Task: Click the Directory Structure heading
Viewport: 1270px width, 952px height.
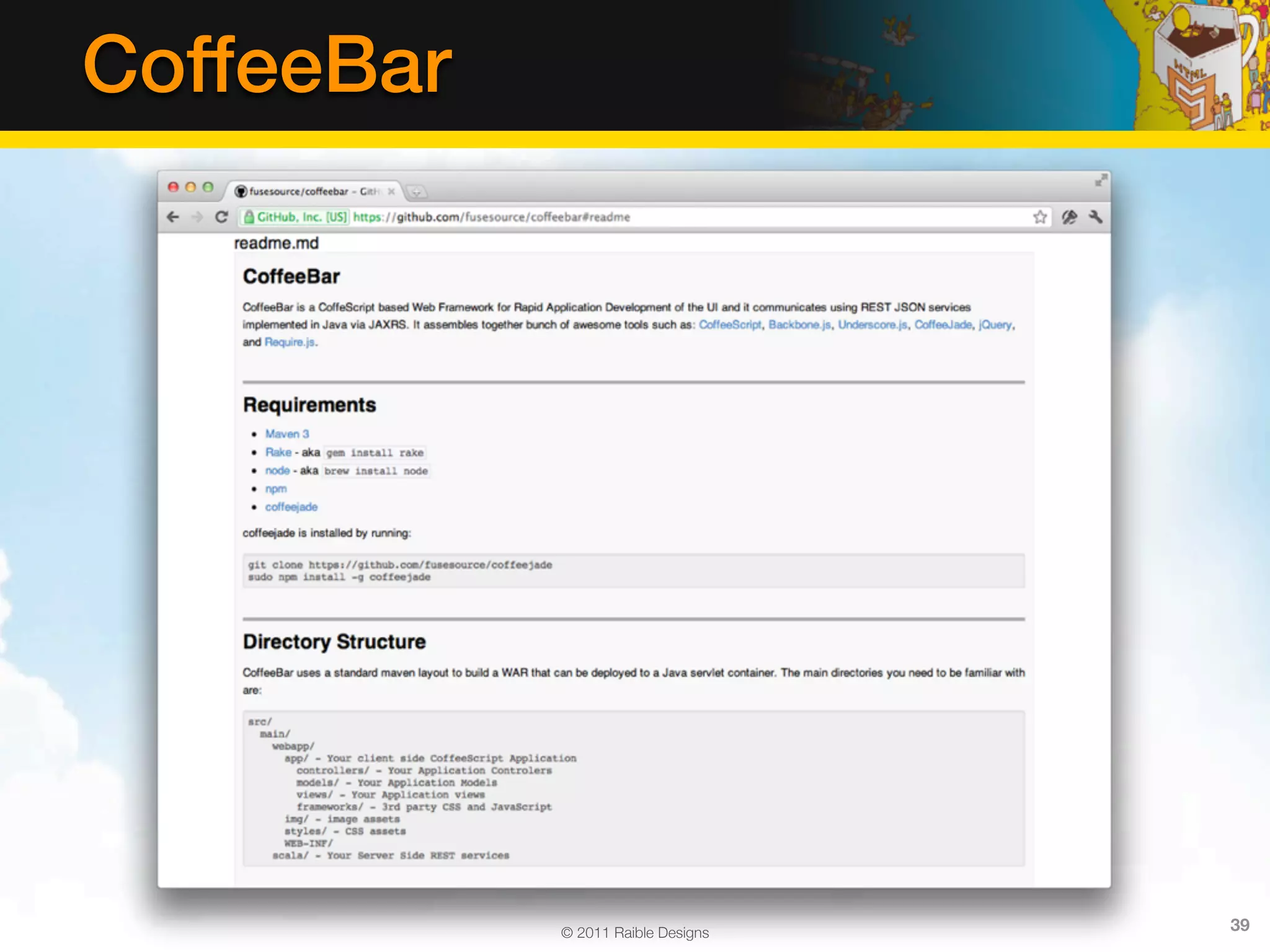Action: click(334, 641)
